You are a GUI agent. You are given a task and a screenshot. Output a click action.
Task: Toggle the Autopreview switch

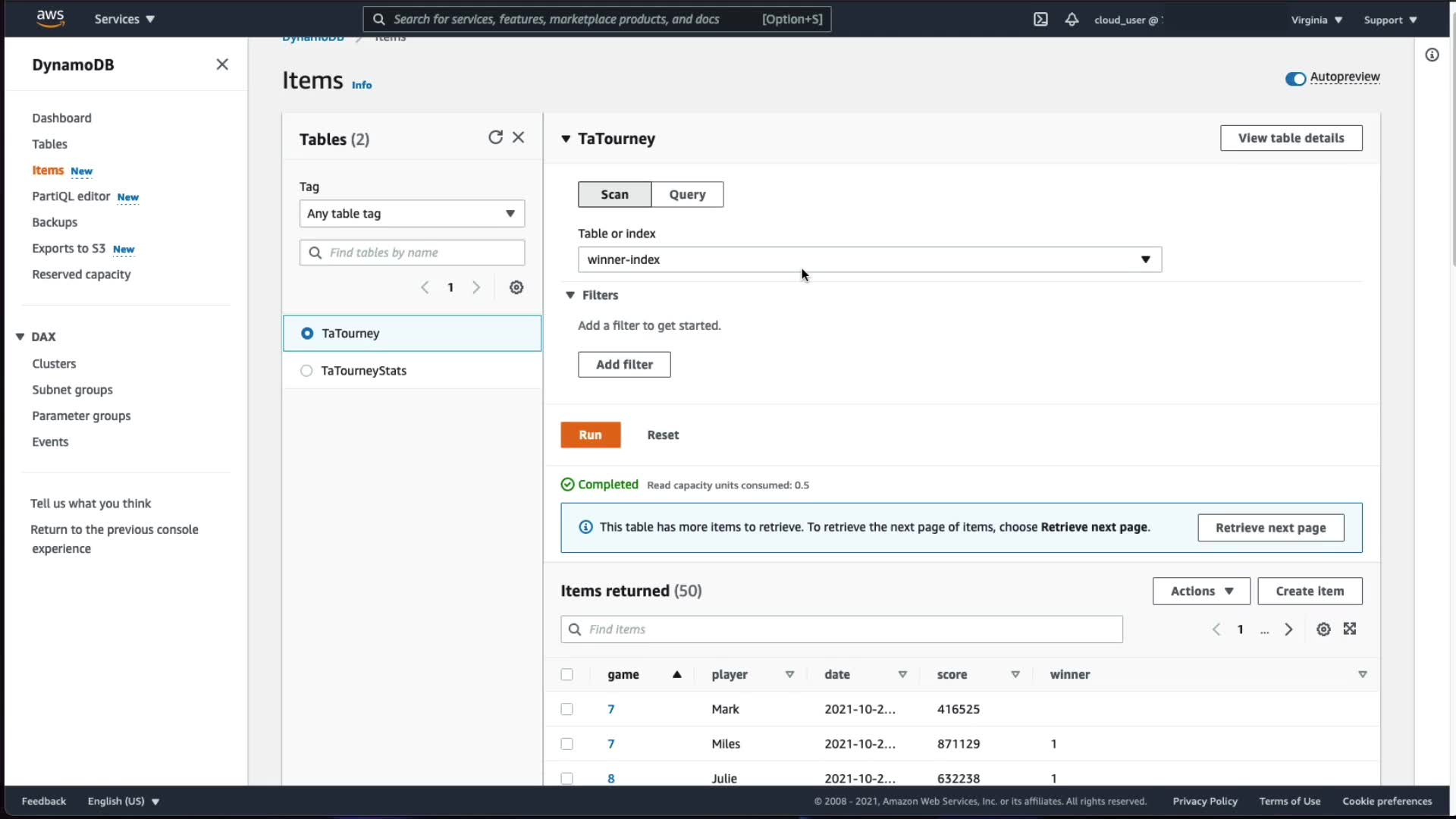click(x=1295, y=78)
